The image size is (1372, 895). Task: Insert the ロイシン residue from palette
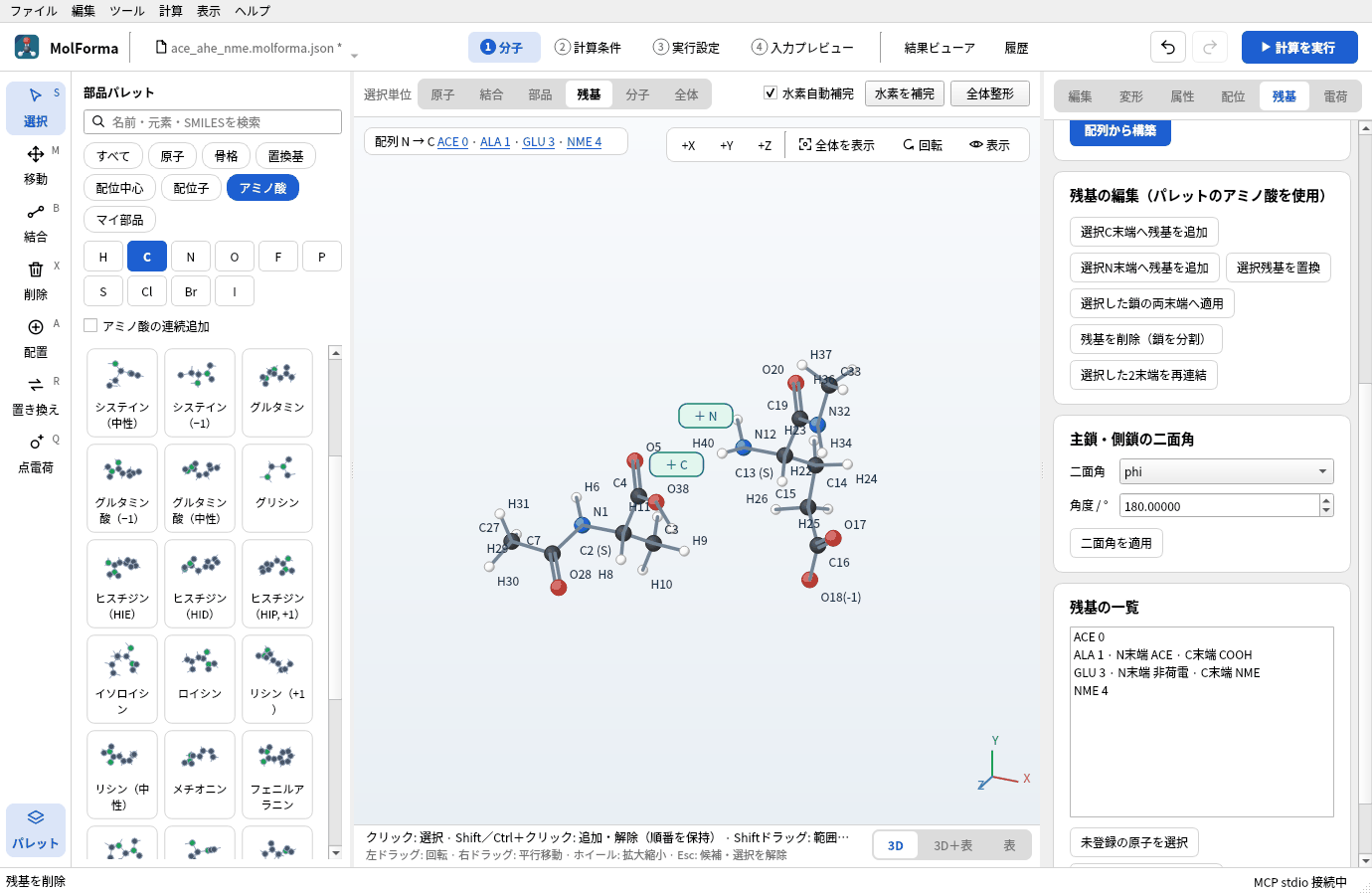(x=200, y=679)
